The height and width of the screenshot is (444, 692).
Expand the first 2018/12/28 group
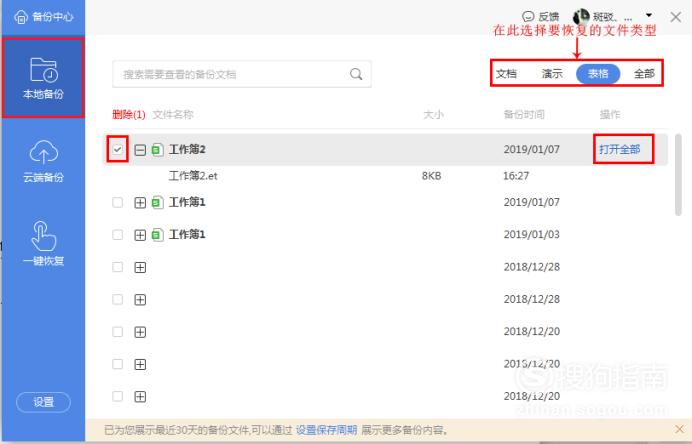point(140,267)
